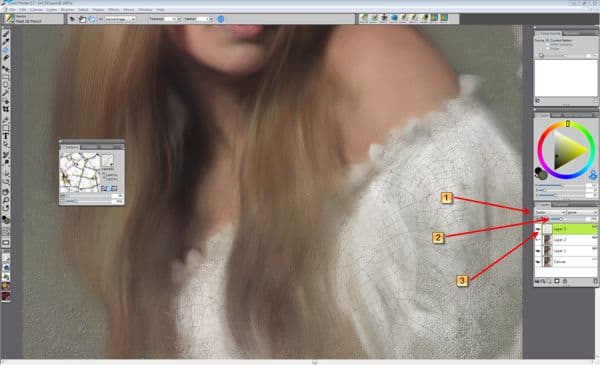Select Current Pattern radio in Clone Source

click(548, 41)
